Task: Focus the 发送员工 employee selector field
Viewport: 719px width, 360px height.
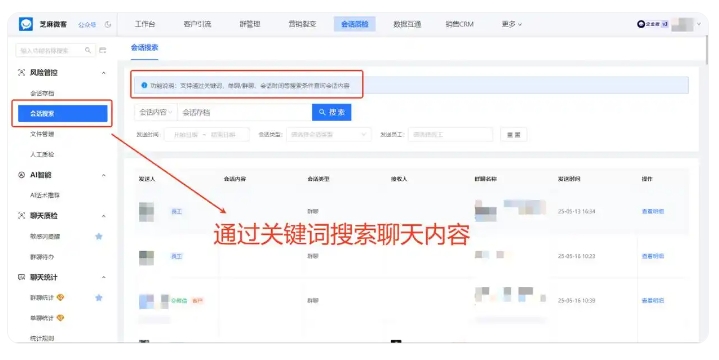Action: click(450, 134)
